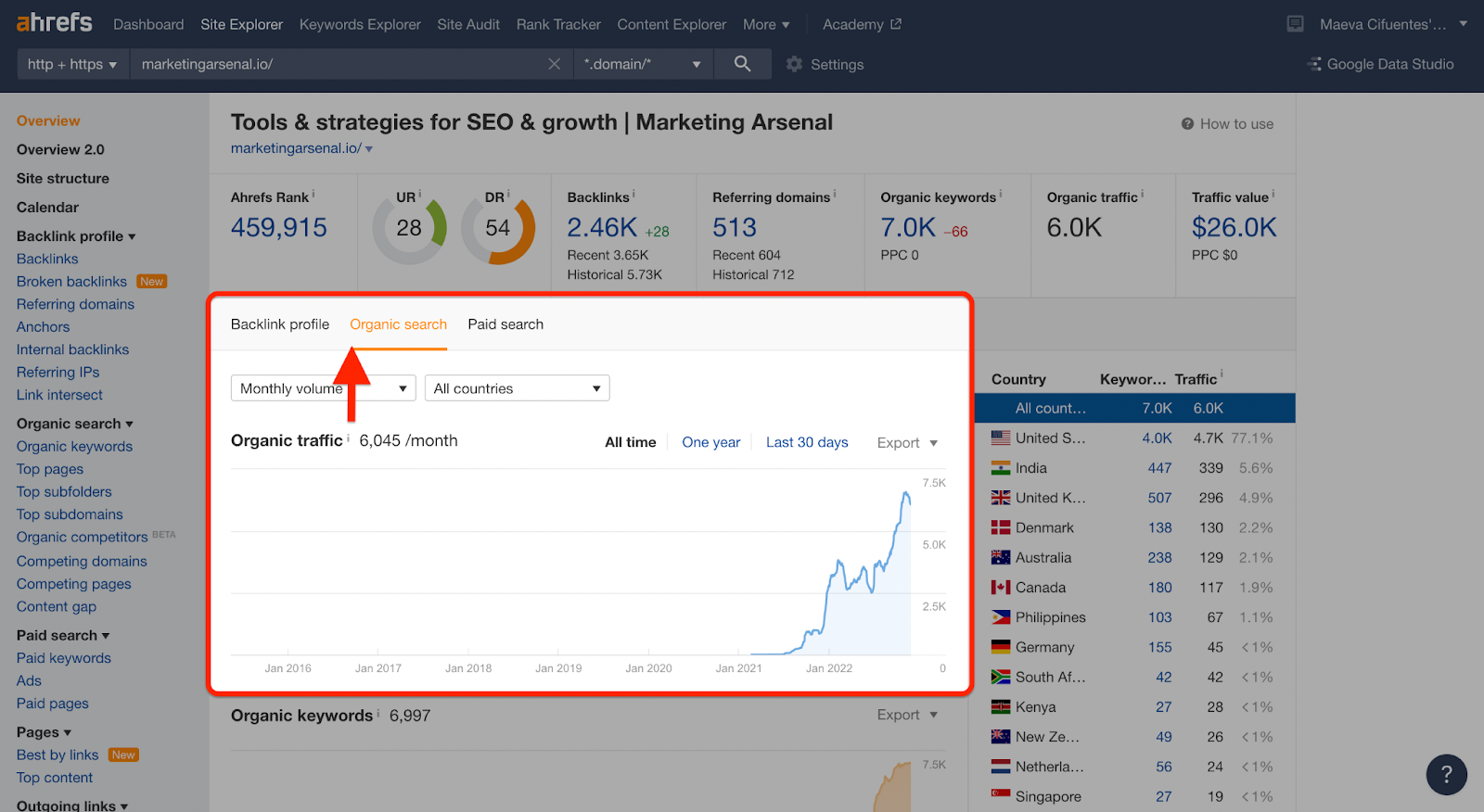1484x812 pixels.
Task: Click info icon next to Ahrefs Rank
Action: click(313, 195)
